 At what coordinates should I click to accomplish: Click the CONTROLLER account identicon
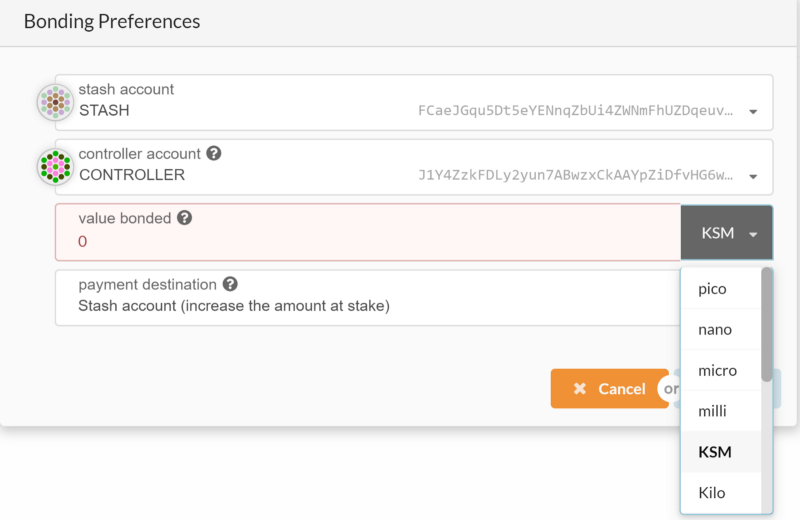click(x=56, y=167)
